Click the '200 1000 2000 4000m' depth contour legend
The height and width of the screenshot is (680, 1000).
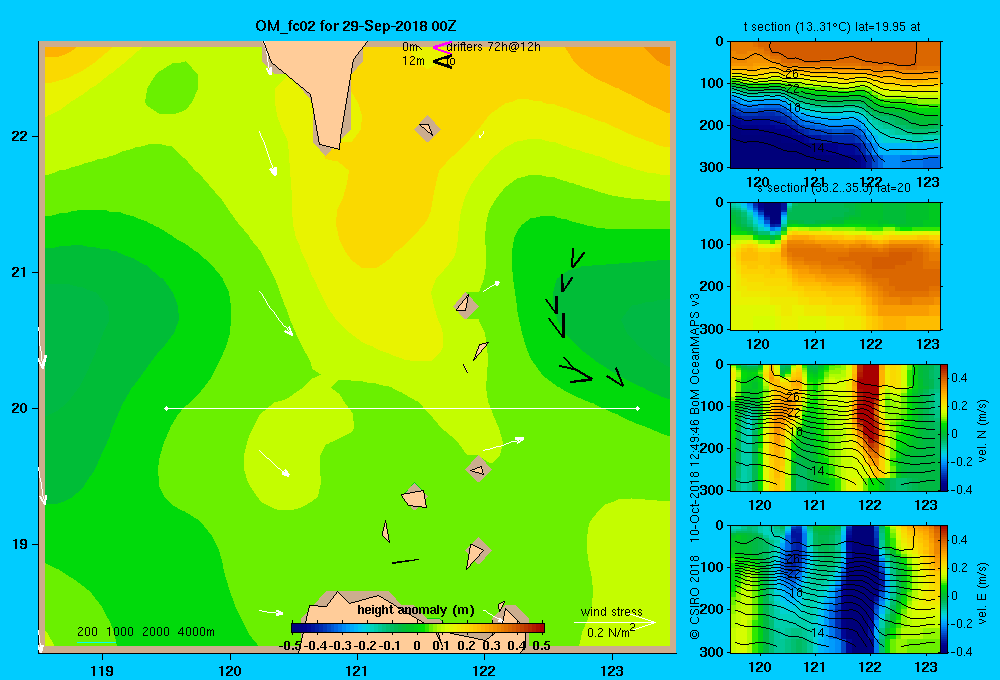[x=145, y=632]
